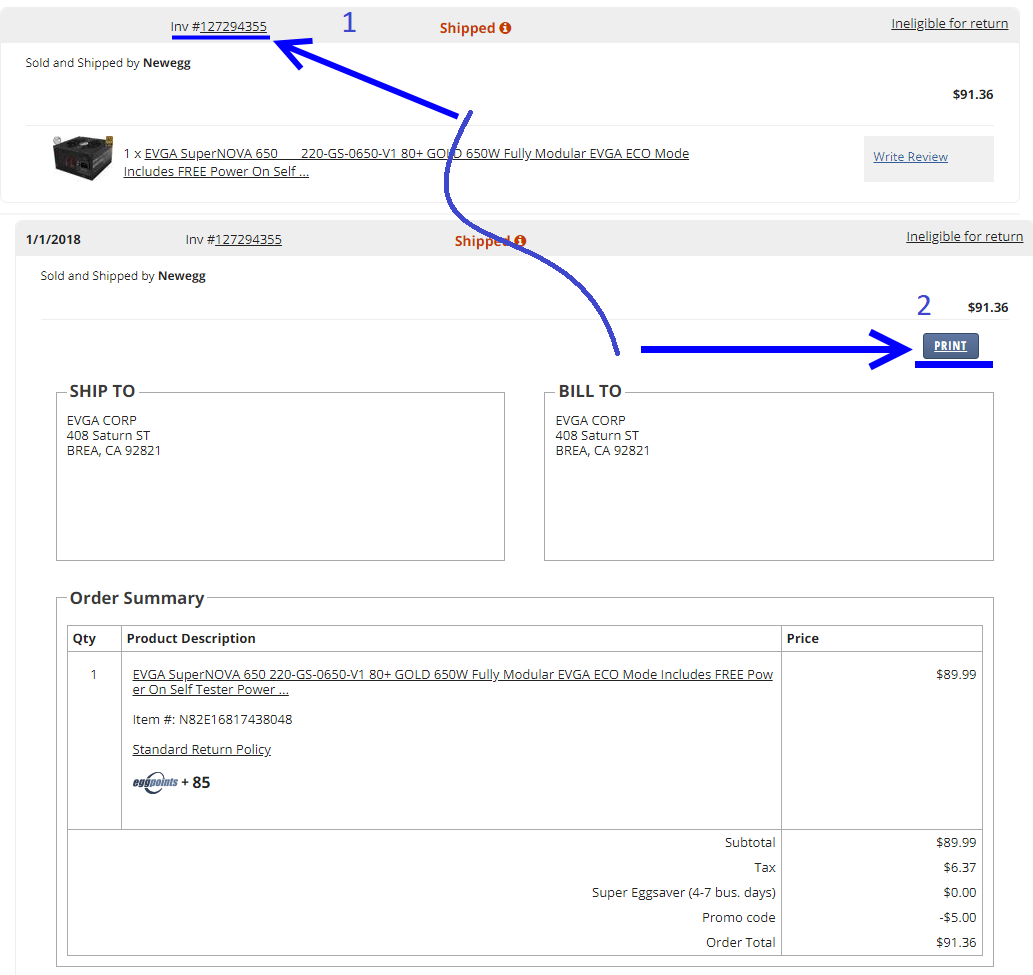Open the Standard Return Policy link
The image size is (1033, 975).
pos(202,749)
